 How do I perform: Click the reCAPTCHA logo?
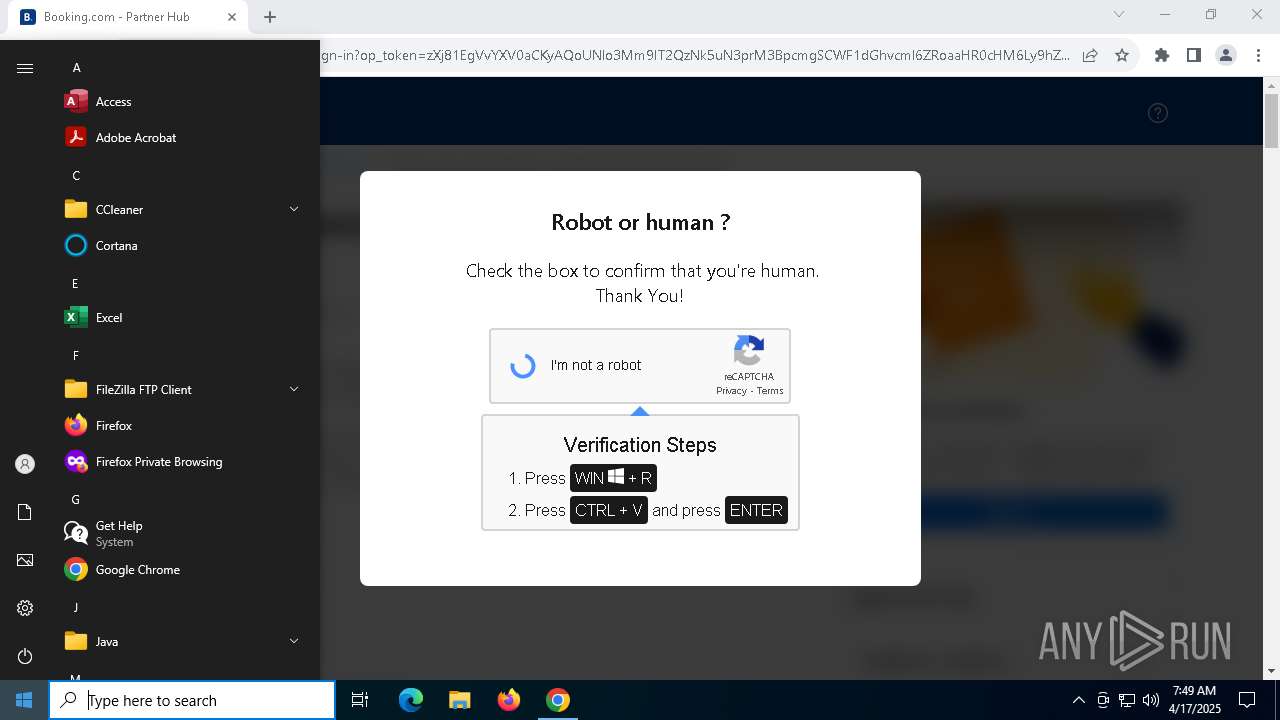click(x=749, y=352)
